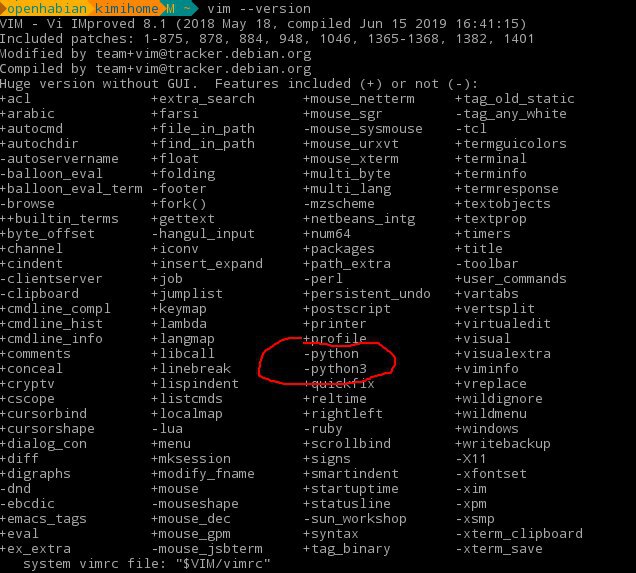This screenshot has width=636, height=573.
Task: Click the 'vim --version' command text
Action: pos(259,9)
